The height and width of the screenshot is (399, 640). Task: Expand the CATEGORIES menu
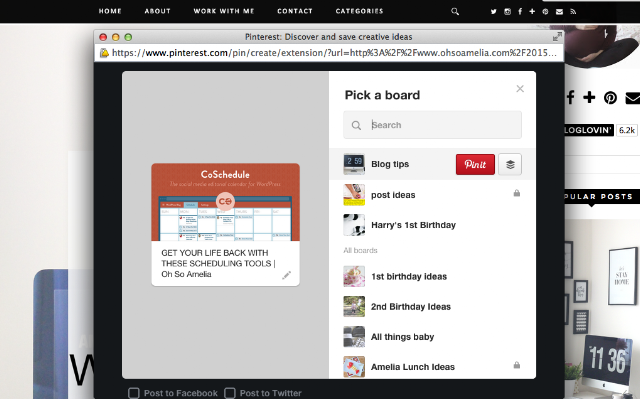coord(360,11)
